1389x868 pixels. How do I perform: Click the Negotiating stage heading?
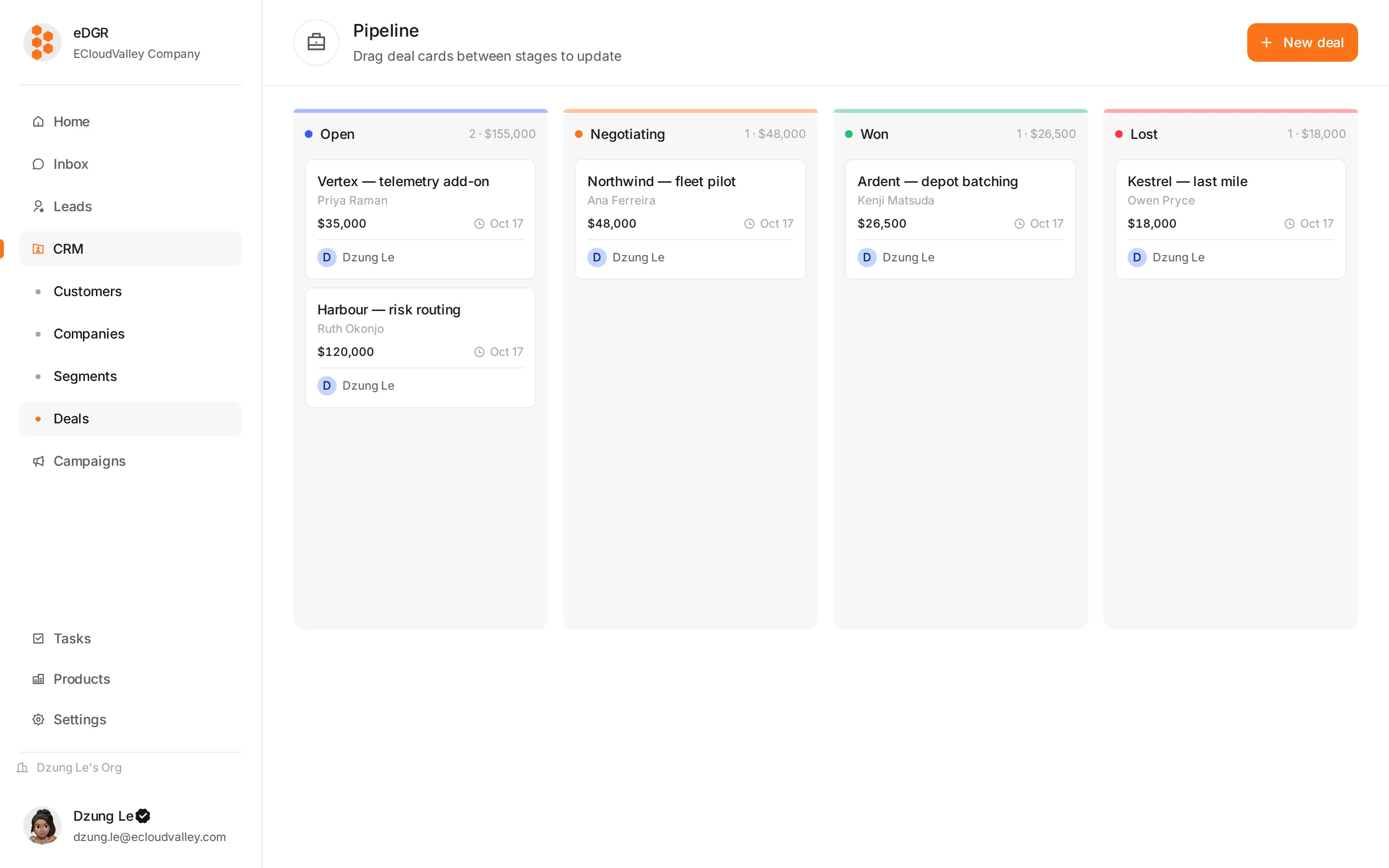point(627,135)
